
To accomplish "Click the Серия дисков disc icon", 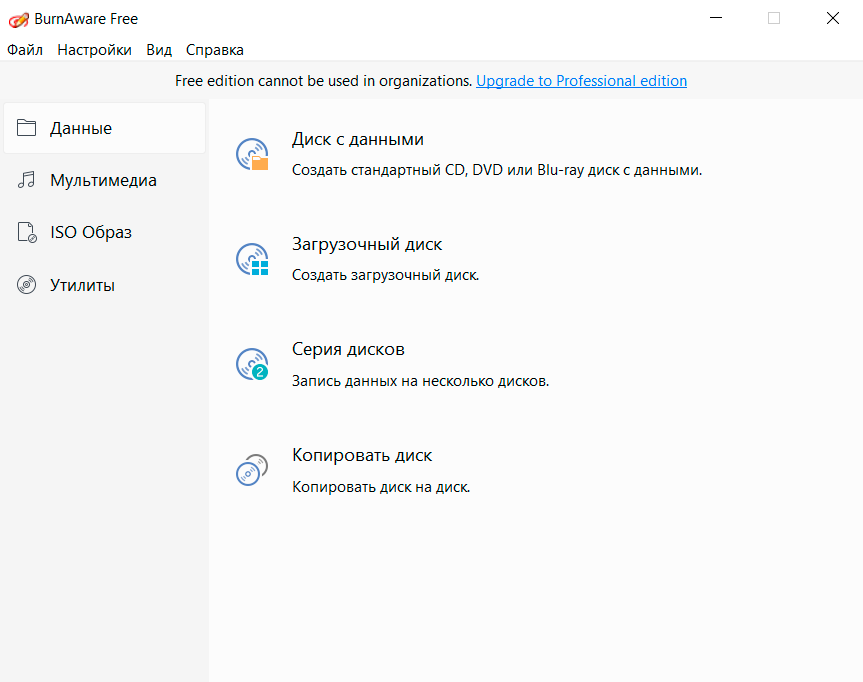I will pos(252,364).
